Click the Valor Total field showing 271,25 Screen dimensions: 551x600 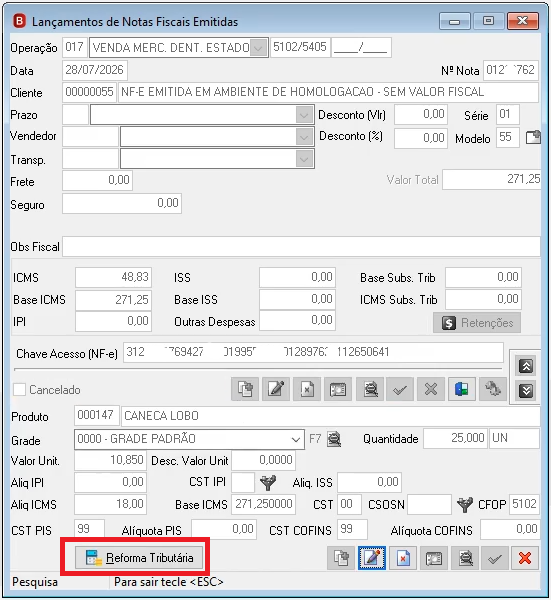pyautogui.click(x=492, y=179)
